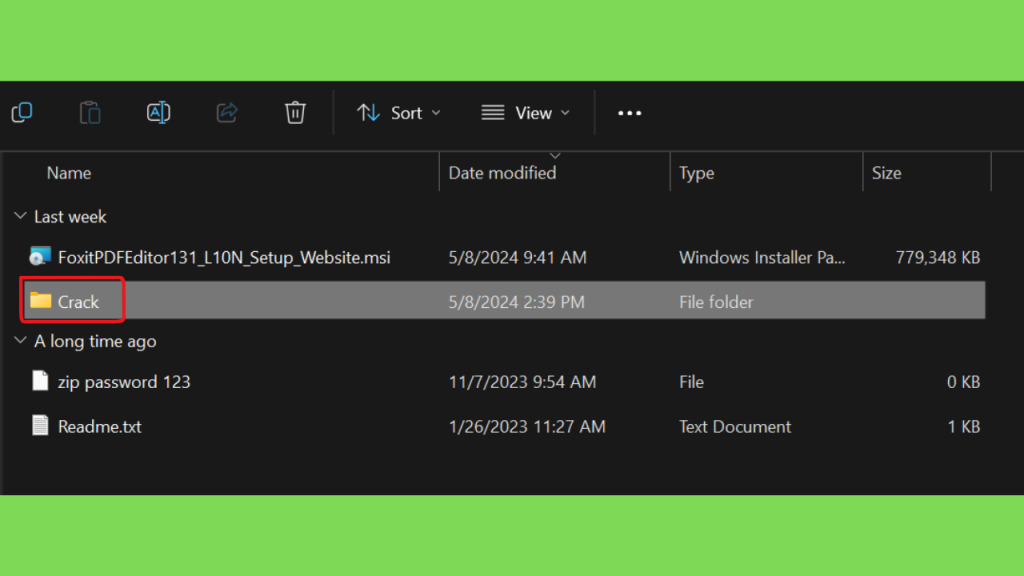This screenshot has height=576, width=1024.
Task: Click the Paste clipboard icon
Action: click(90, 112)
